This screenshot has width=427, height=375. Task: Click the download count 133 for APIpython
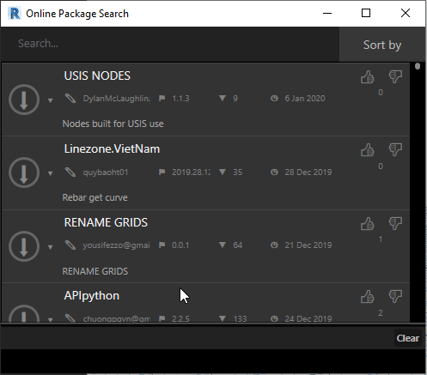[240, 319]
